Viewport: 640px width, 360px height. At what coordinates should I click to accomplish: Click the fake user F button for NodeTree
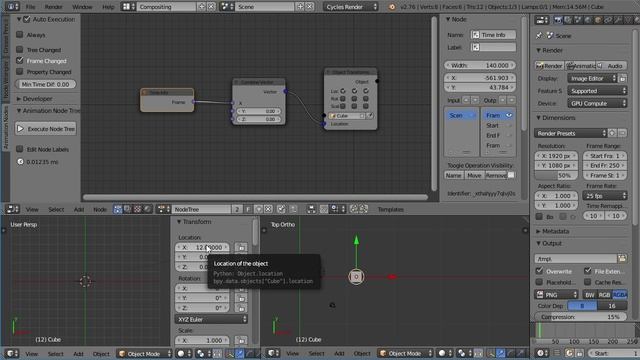coord(248,209)
